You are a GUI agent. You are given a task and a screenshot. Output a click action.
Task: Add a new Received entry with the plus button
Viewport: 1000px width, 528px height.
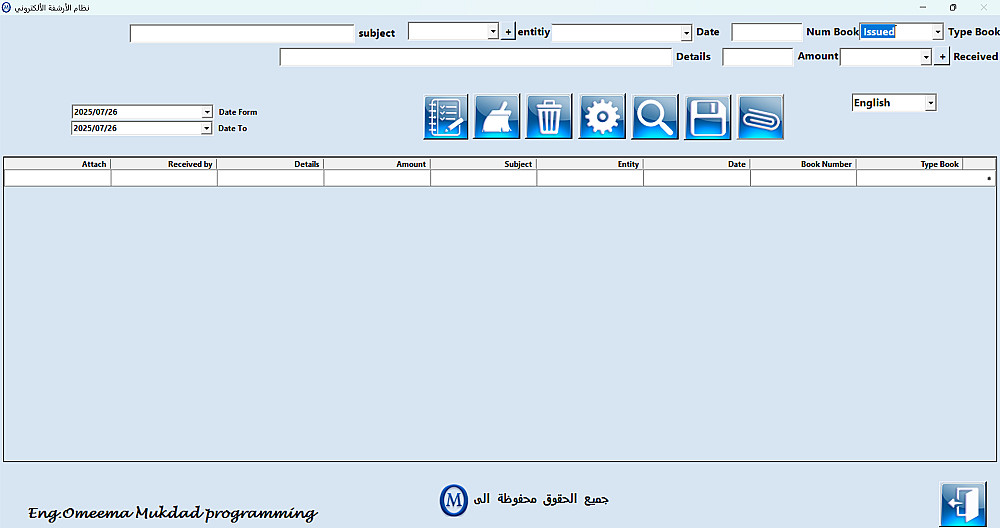tap(942, 57)
